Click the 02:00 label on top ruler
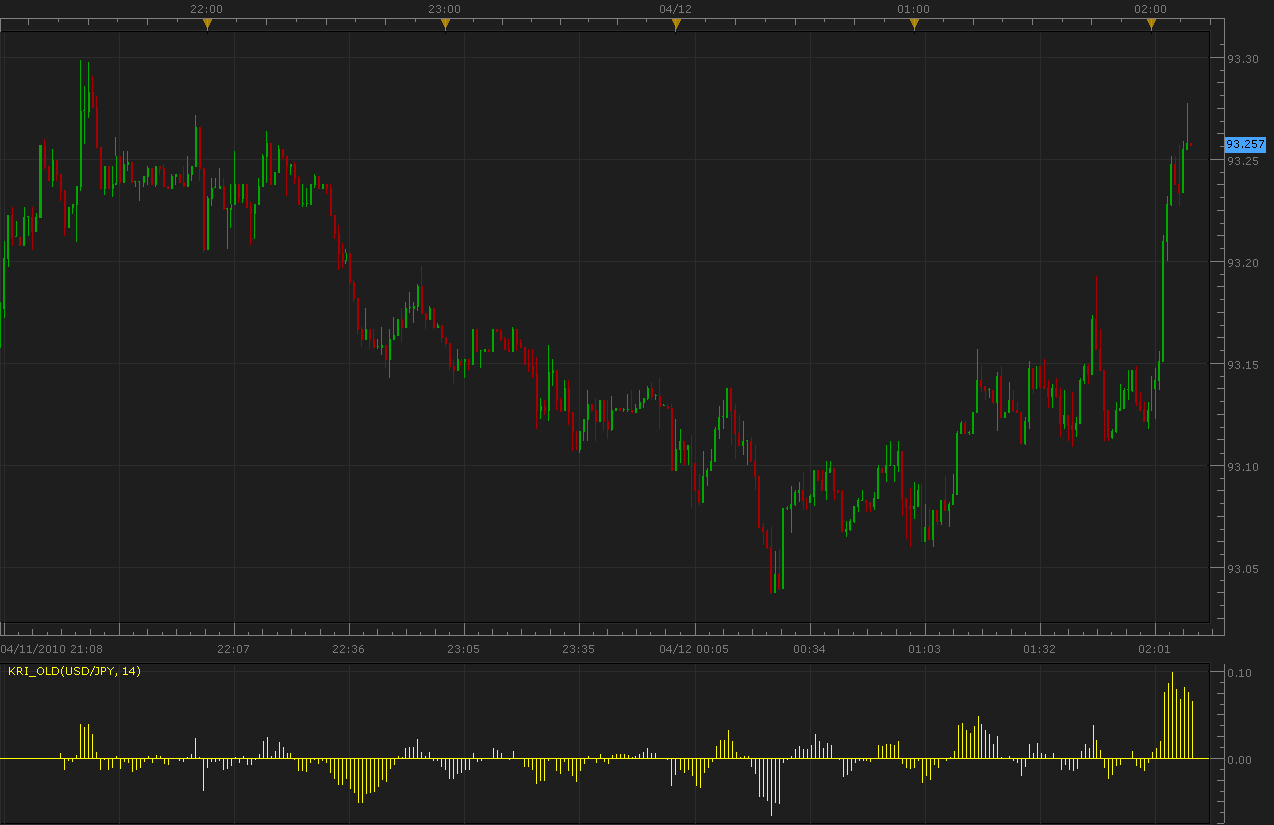This screenshot has height=825, width=1274. pyautogui.click(x=1151, y=9)
